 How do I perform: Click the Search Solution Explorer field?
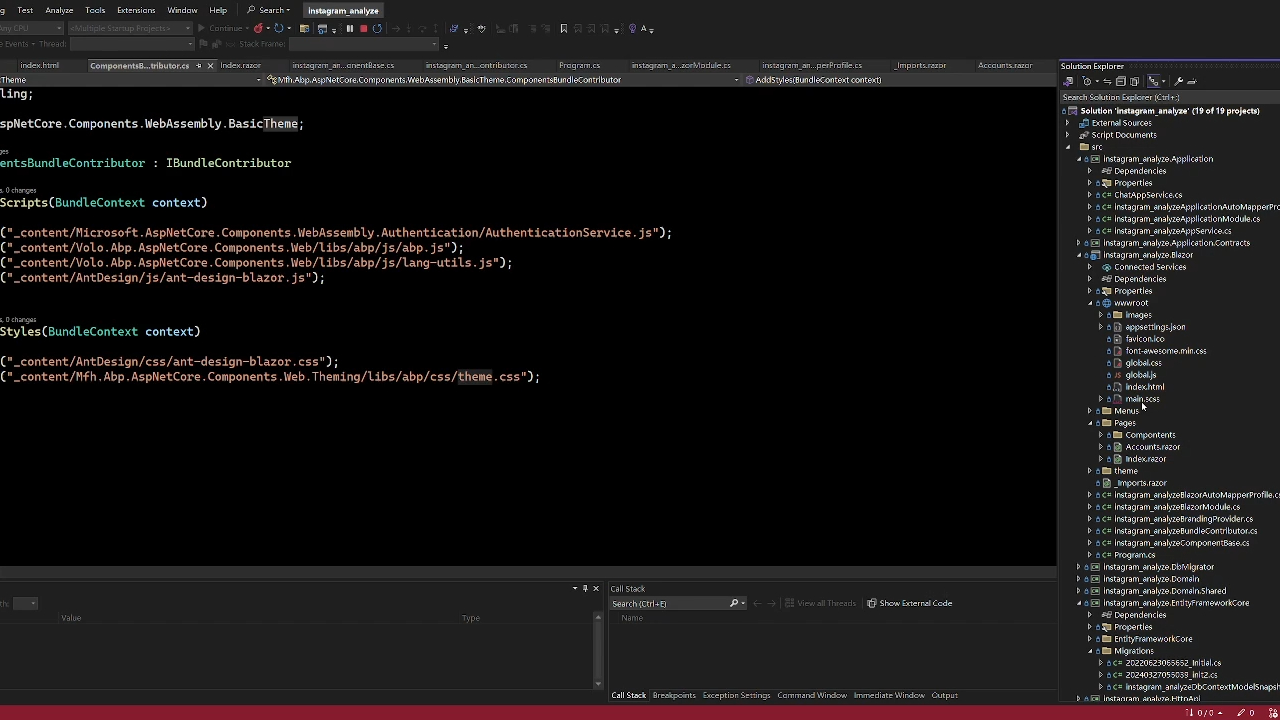click(x=1170, y=97)
